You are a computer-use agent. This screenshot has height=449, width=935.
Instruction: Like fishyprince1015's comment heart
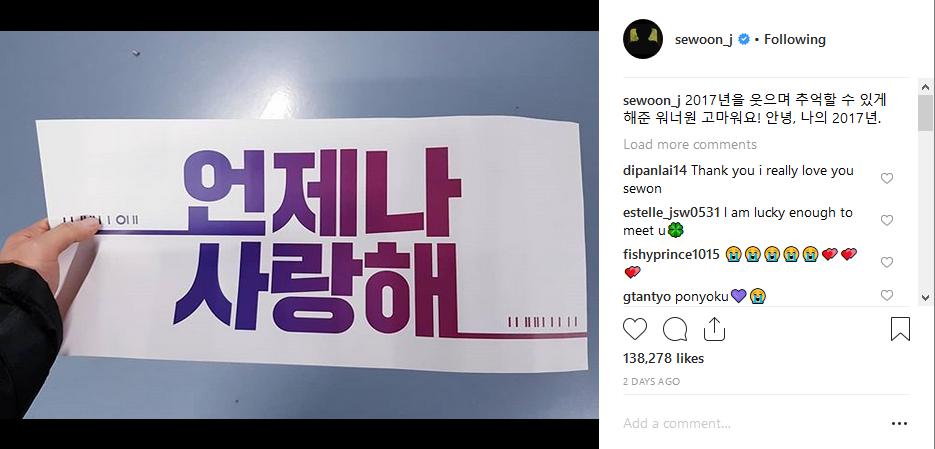pyautogui.click(x=887, y=262)
